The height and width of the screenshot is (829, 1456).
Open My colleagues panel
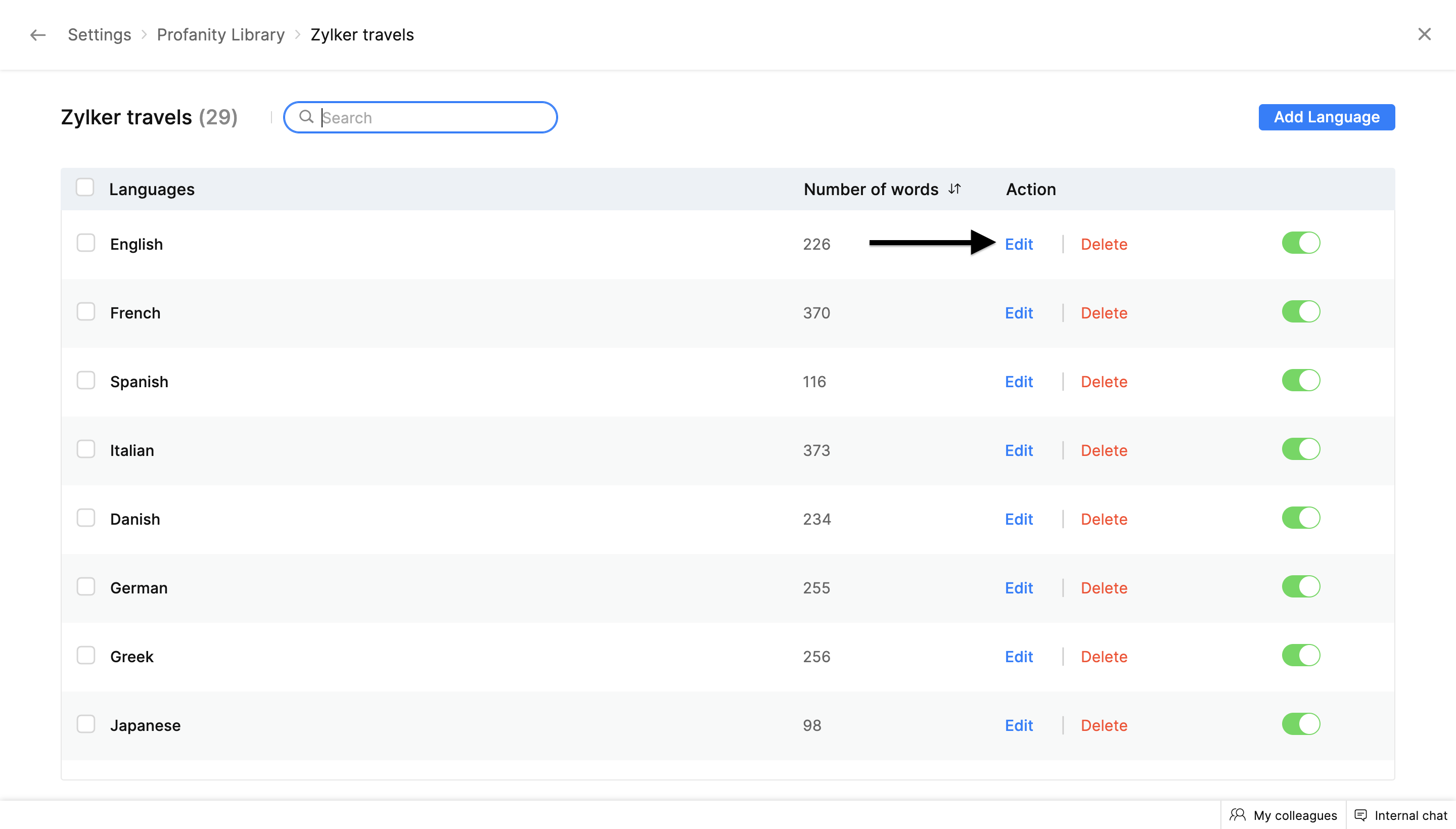pos(1284,815)
